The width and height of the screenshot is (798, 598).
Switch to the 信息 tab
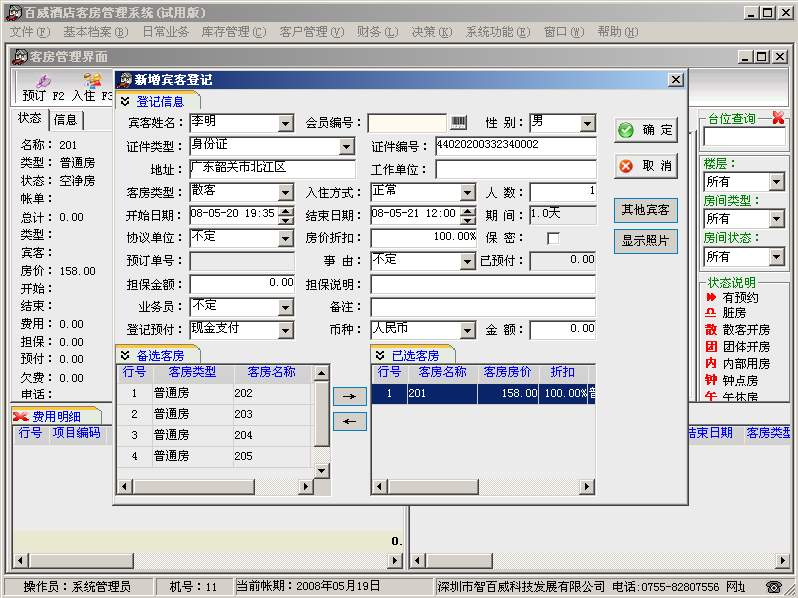pos(66,120)
